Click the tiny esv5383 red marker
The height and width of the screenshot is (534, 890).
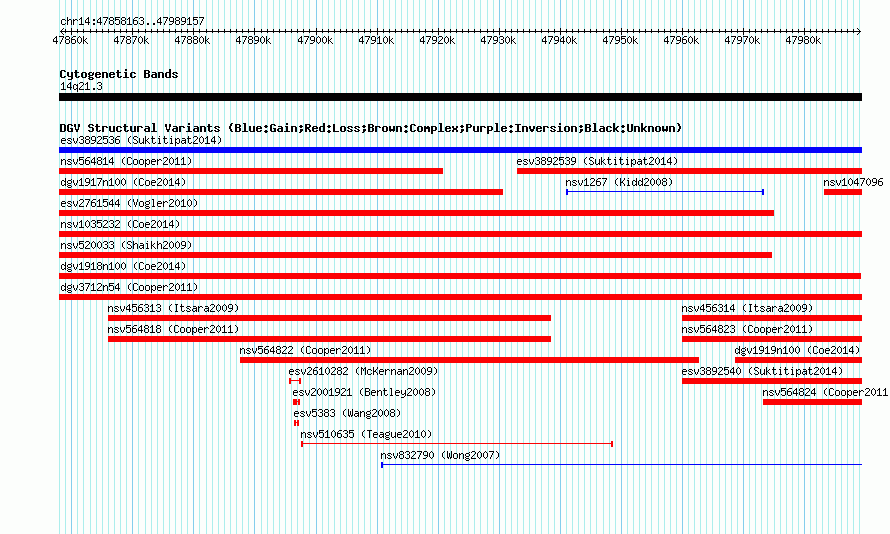(x=296, y=423)
